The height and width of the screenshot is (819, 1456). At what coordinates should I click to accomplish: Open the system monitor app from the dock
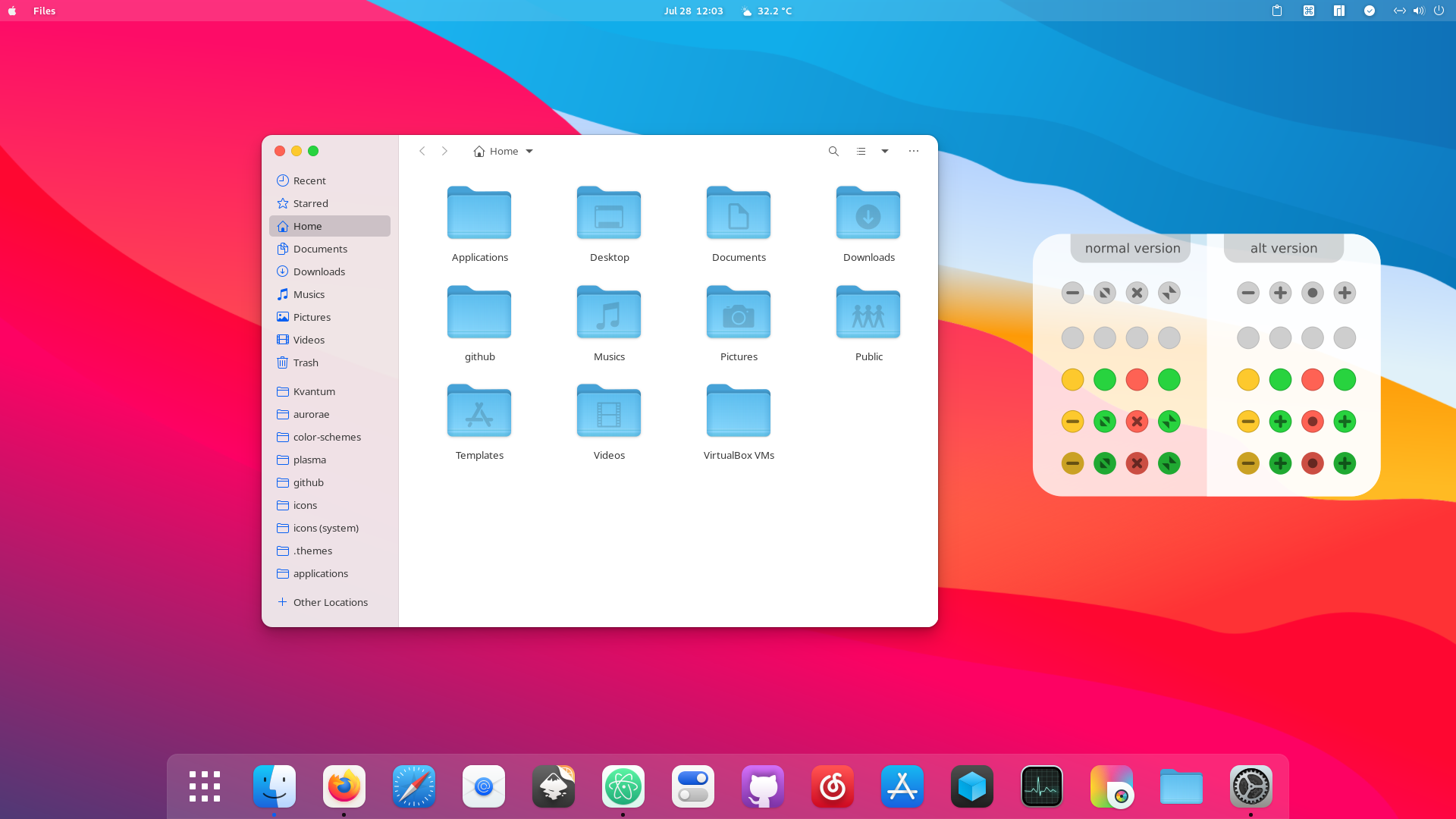coord(1041,786)
